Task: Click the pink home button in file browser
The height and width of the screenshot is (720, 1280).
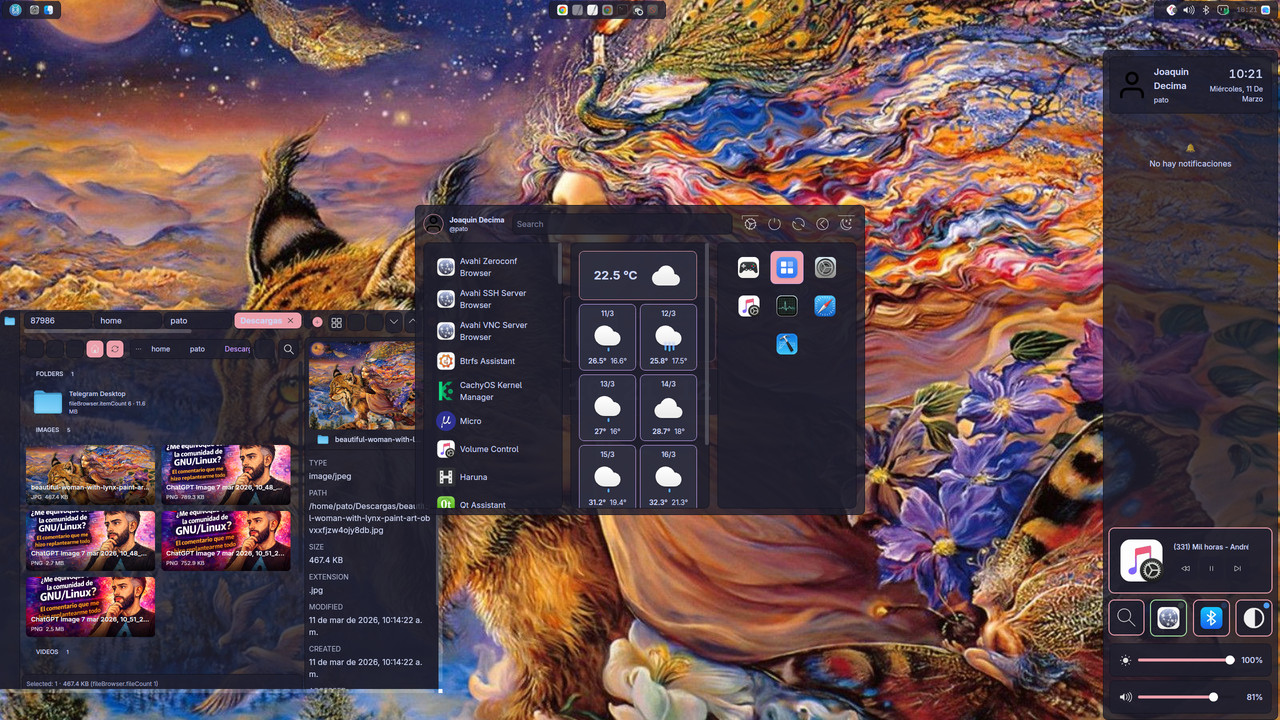Action: click(x=95, y=349)
